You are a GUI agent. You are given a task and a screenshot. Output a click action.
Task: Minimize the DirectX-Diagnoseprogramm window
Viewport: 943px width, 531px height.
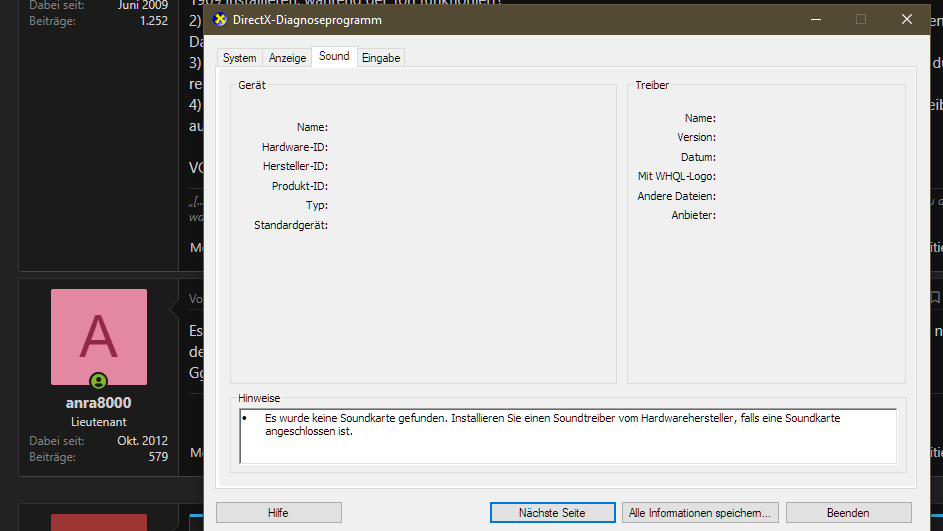pos(816,19)
